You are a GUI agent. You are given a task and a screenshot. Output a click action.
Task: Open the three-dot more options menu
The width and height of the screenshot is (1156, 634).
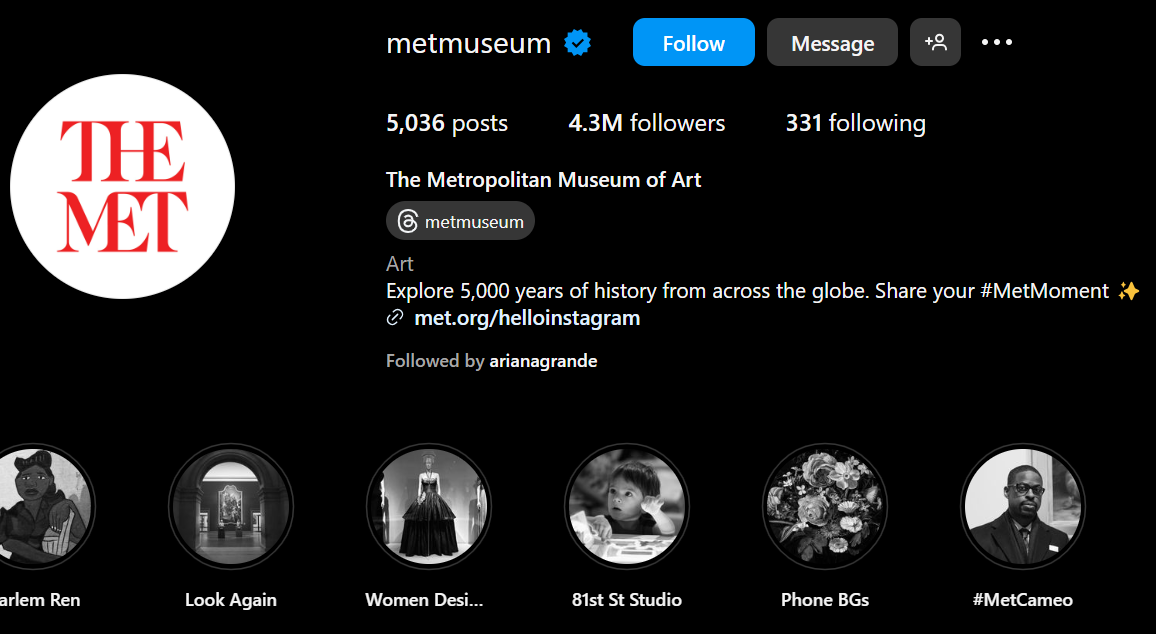tap(997, 42)
